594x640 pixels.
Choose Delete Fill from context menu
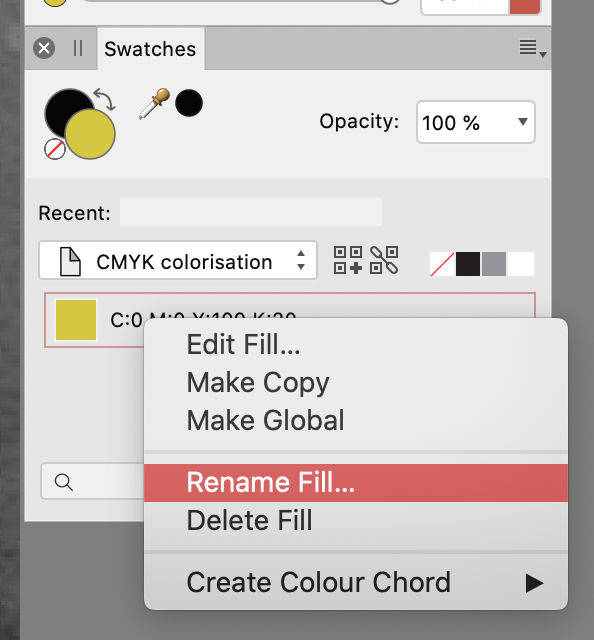pos(356,520)
